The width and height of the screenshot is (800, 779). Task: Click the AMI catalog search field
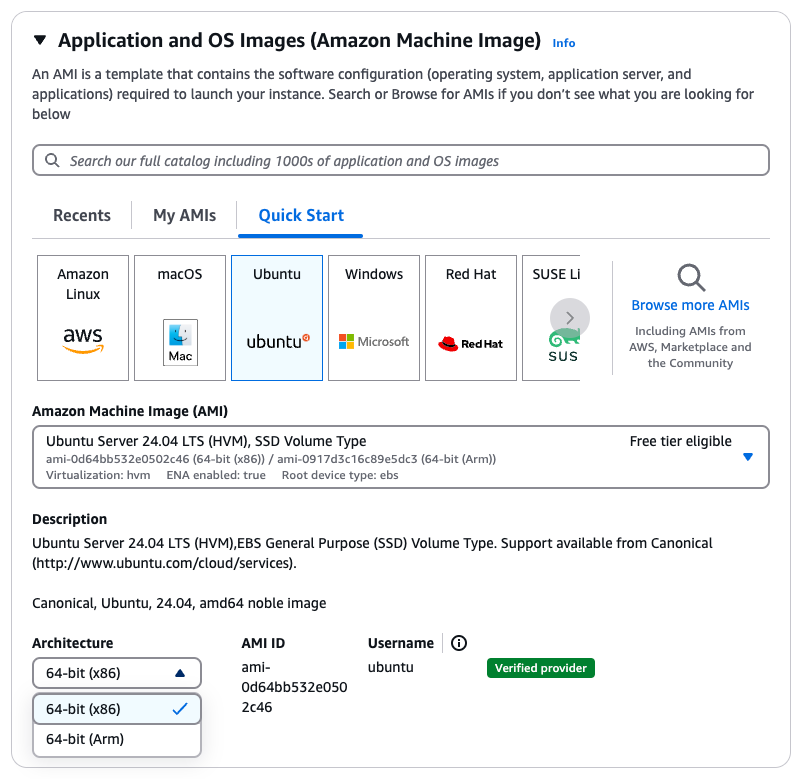[x=400, y=160]
